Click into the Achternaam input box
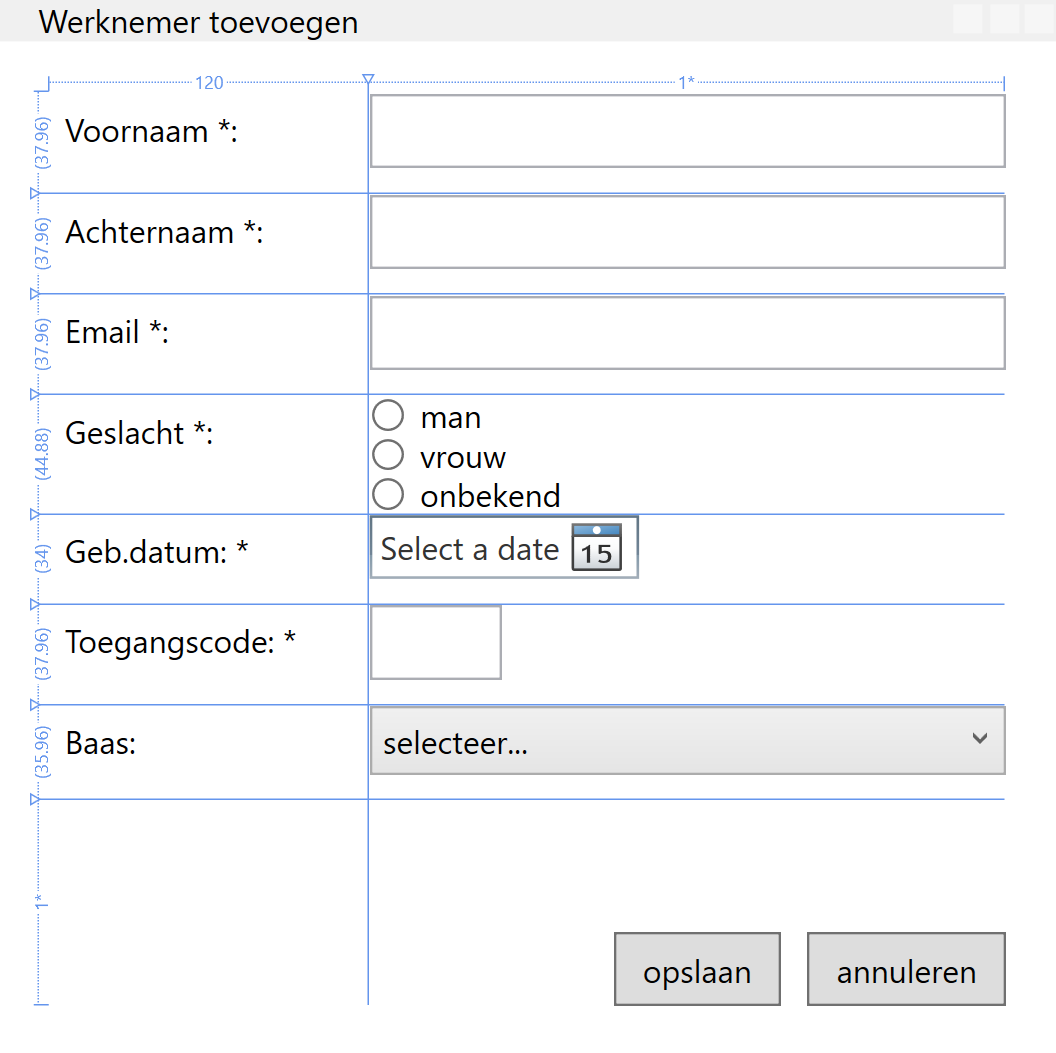The height and width of the screenshot is (1053, 1056). point(687,232)
